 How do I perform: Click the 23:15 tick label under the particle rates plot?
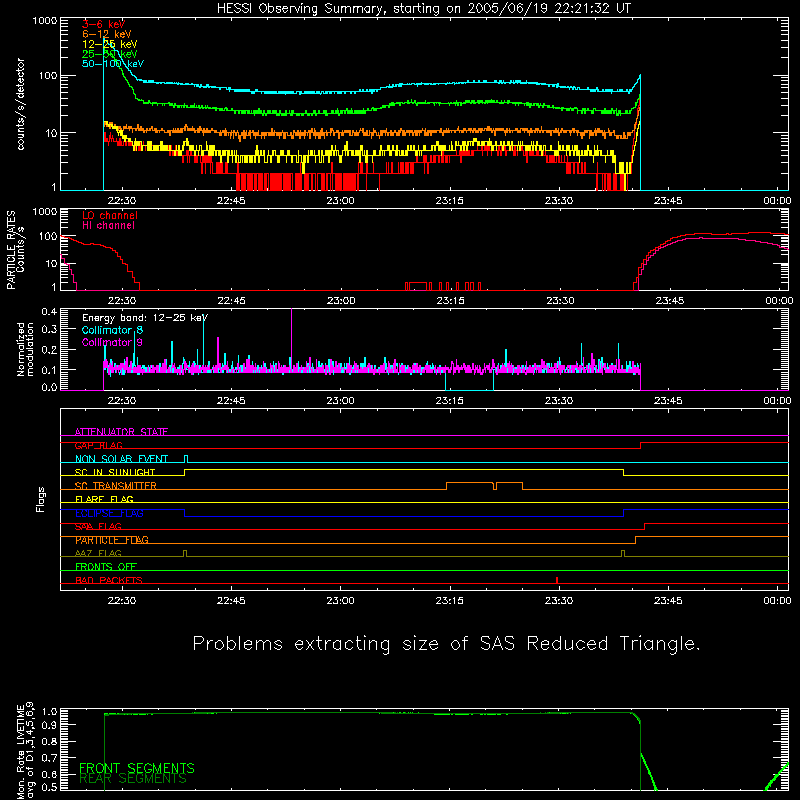450,301
